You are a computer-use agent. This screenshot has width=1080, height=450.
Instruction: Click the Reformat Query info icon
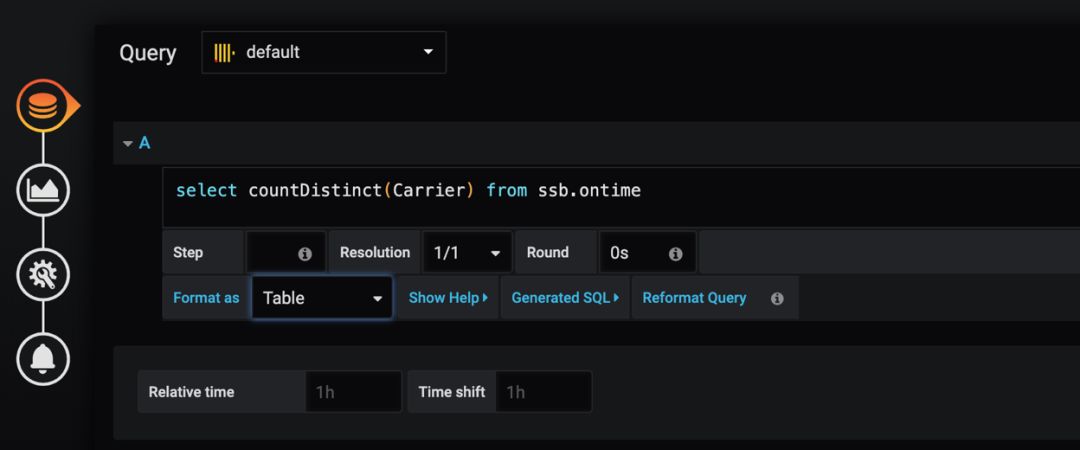tap(777, 298)
